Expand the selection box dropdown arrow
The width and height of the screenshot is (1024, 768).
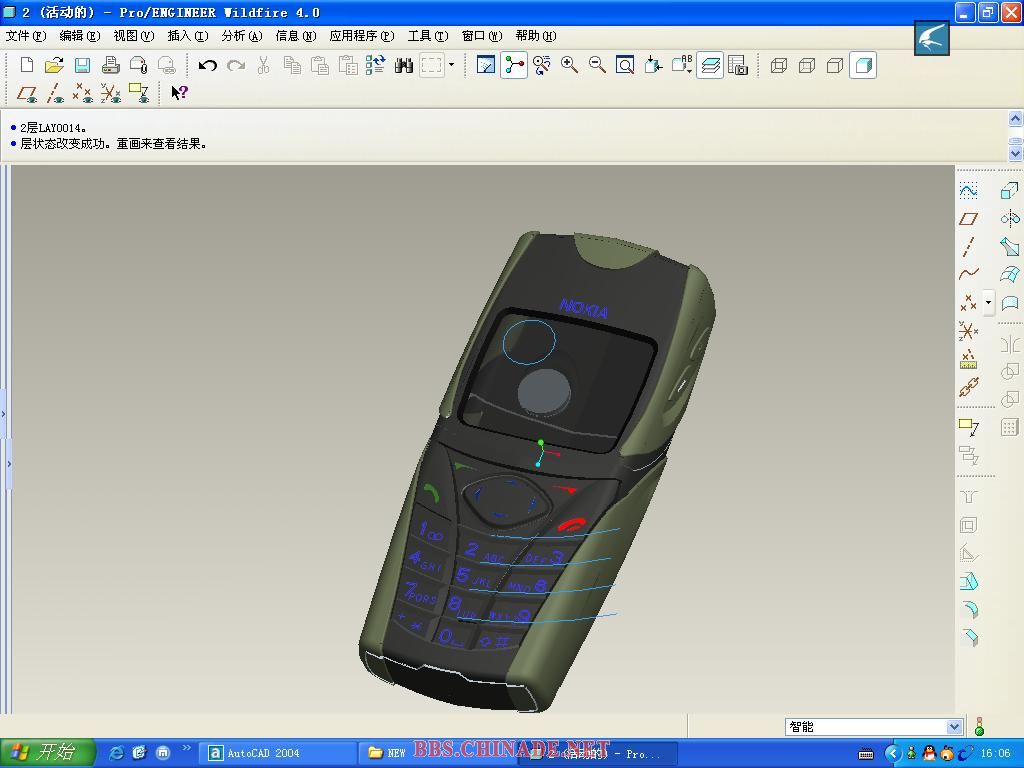(x=451, y=66)
